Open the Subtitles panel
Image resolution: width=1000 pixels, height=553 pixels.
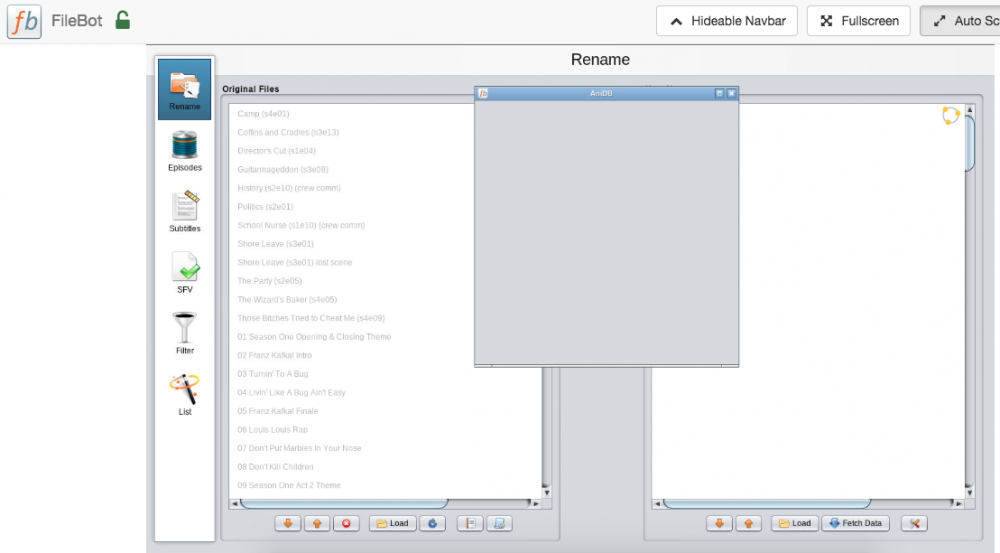coord(184,212)
